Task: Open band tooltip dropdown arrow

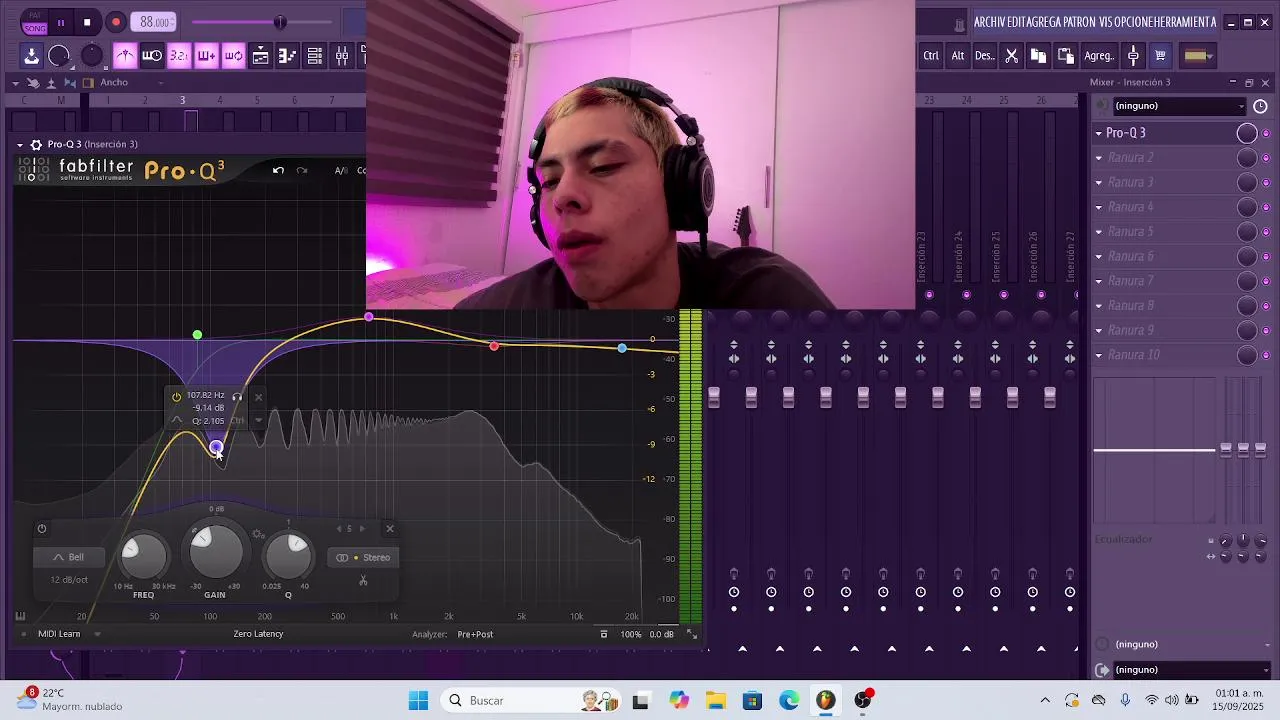Action: tap(258, 420)
